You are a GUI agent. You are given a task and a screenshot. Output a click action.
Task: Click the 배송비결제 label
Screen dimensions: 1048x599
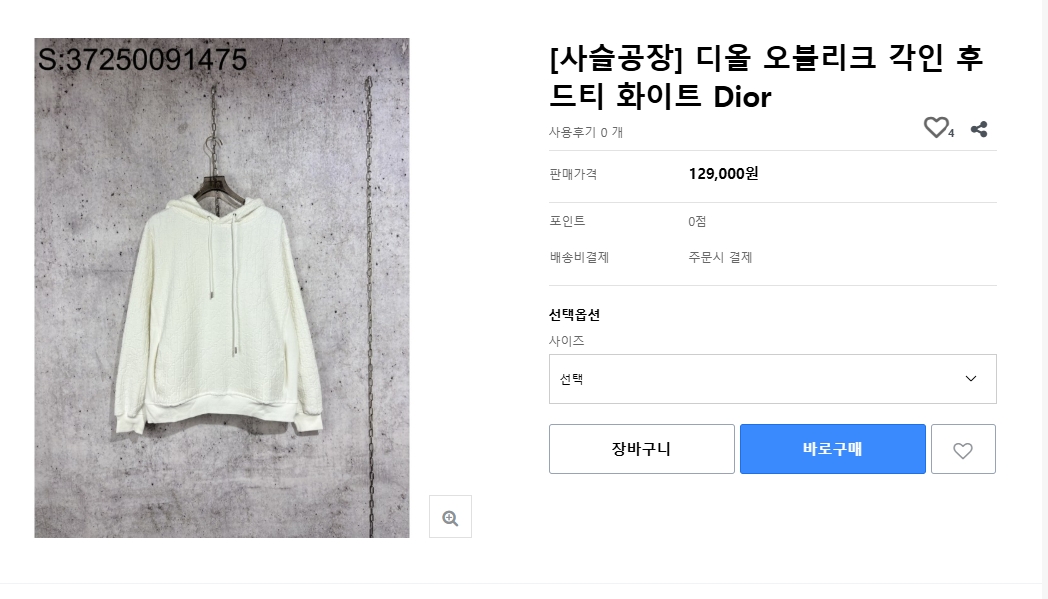click(x=579, y=257)
